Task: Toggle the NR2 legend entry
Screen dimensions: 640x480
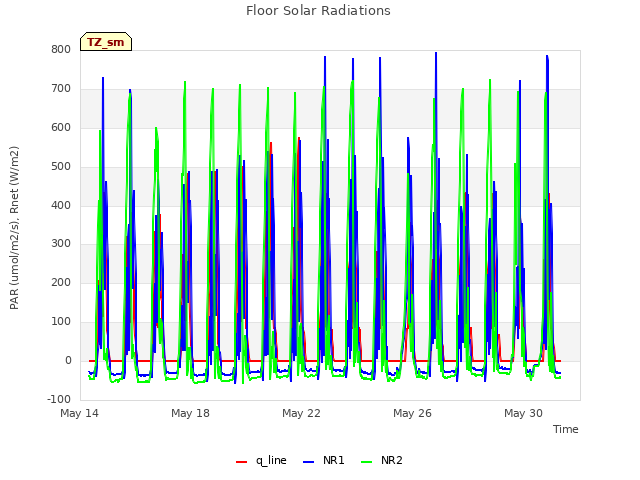Action: tap(382, 460)
